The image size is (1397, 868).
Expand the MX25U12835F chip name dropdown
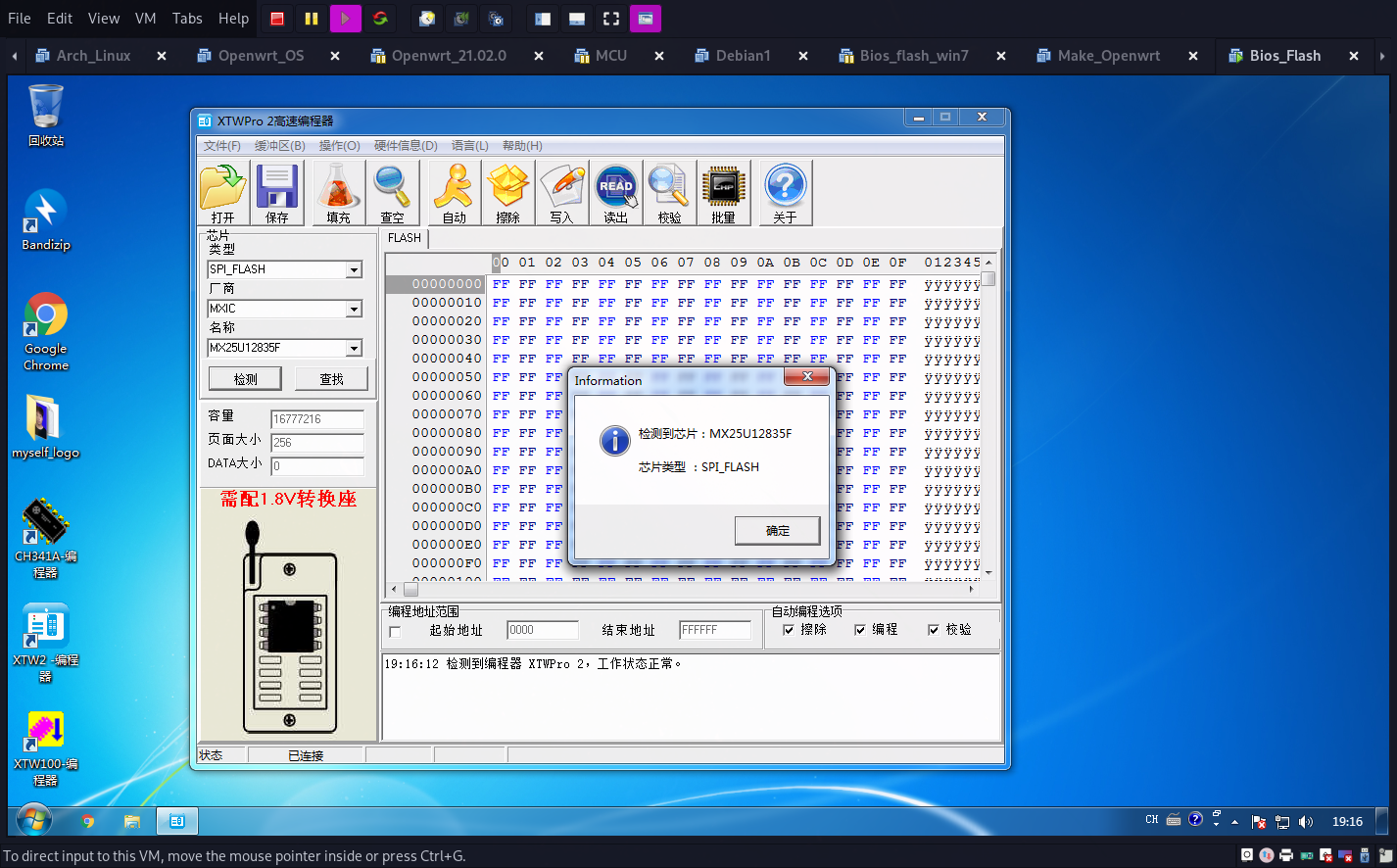[x=354, y=348]
